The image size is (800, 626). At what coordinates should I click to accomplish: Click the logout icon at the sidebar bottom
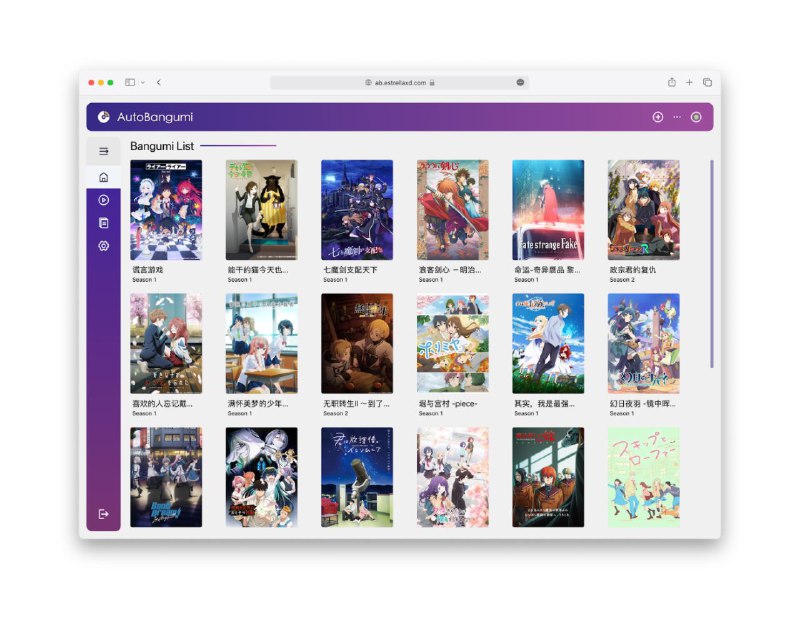(x=103, y=513)
